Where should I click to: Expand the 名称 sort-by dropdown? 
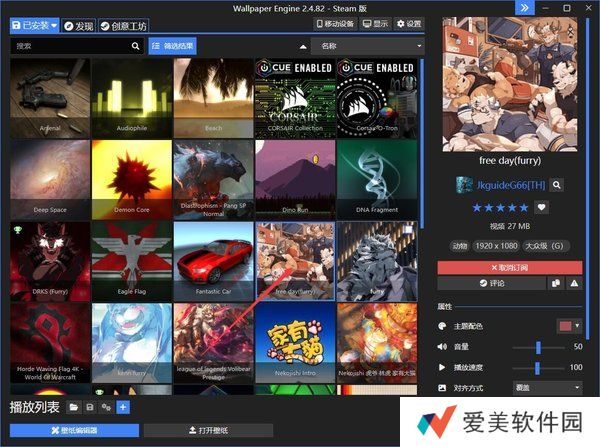click(x=368, y=46)
